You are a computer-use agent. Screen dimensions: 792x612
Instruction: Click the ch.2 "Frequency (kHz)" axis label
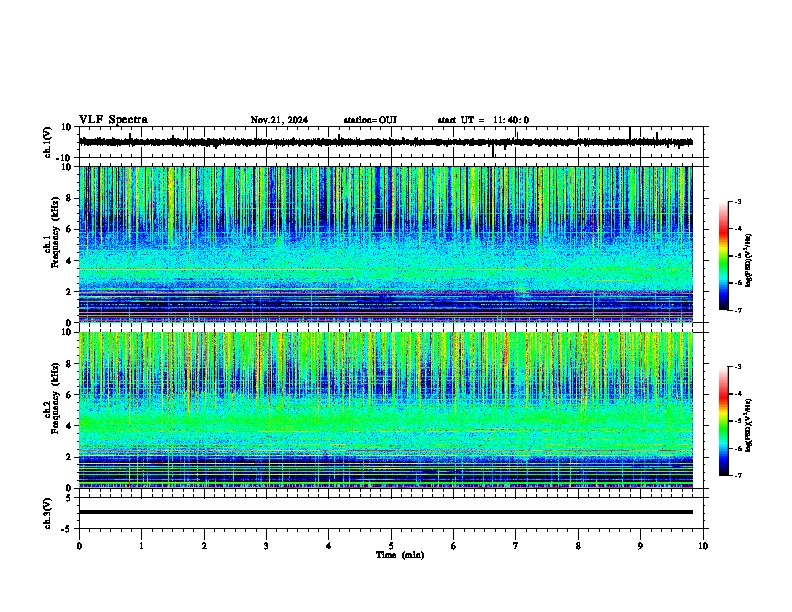[x=55, y=398]
